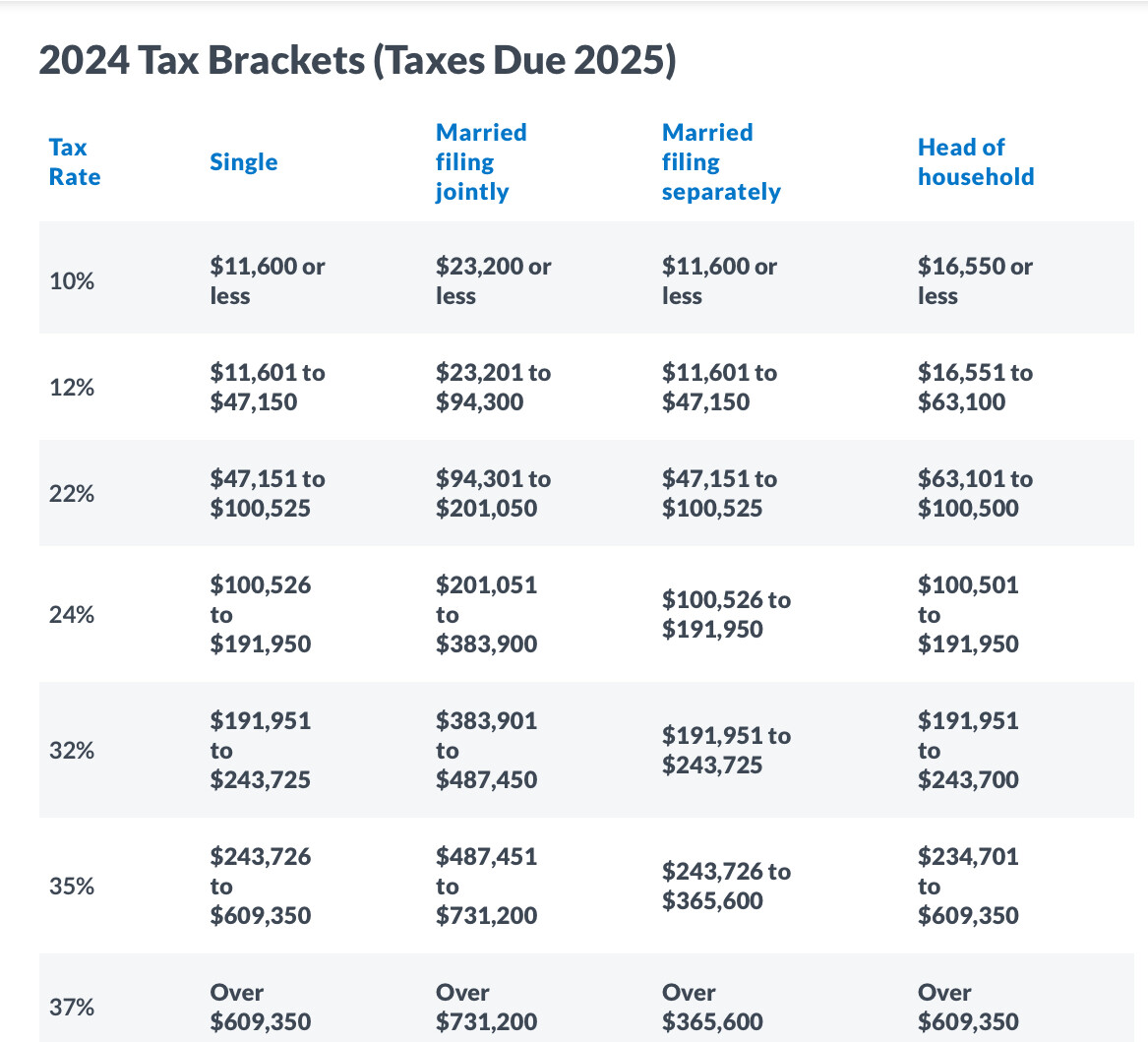Click the "$23,200 or less" jointly cell
1148x1042 pixels.
(x=493, y=281)
